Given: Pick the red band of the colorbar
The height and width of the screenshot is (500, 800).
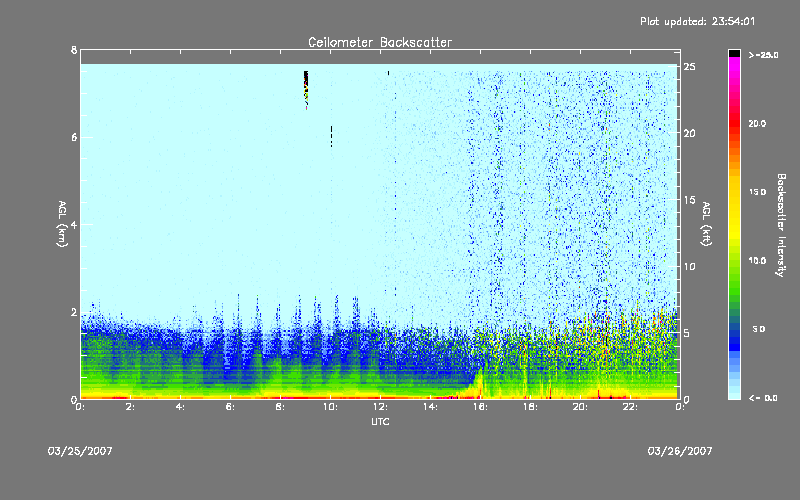Looking at the screenshot, I should coord(734,125).
